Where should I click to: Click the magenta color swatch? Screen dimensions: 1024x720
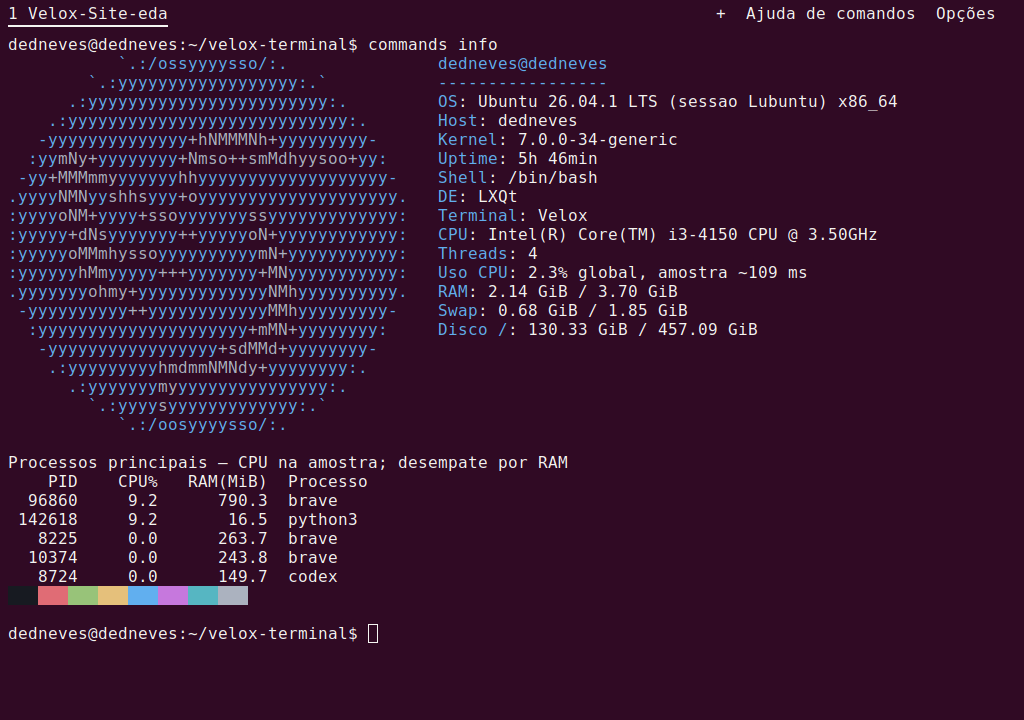click(173, 595)
